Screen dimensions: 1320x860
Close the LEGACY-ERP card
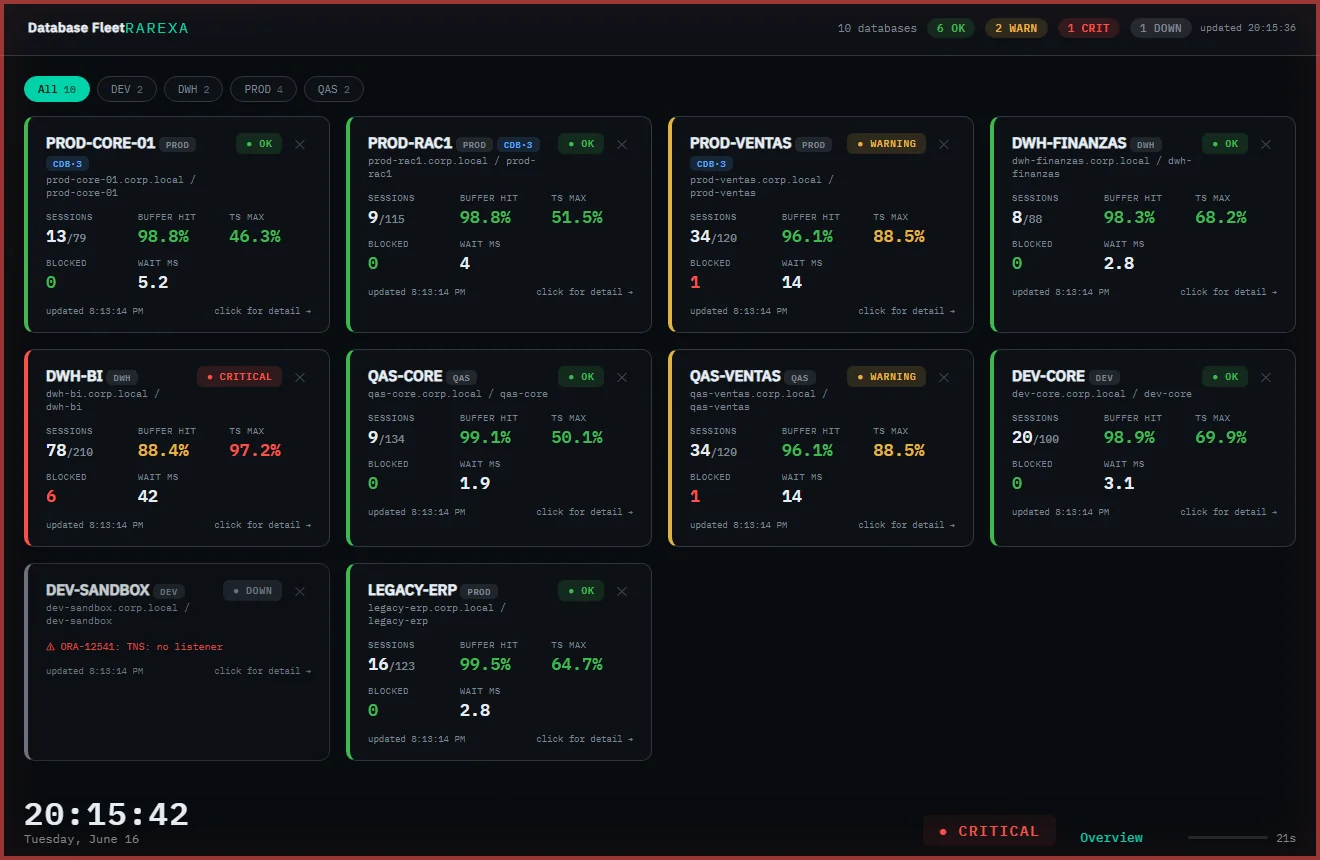622,591
